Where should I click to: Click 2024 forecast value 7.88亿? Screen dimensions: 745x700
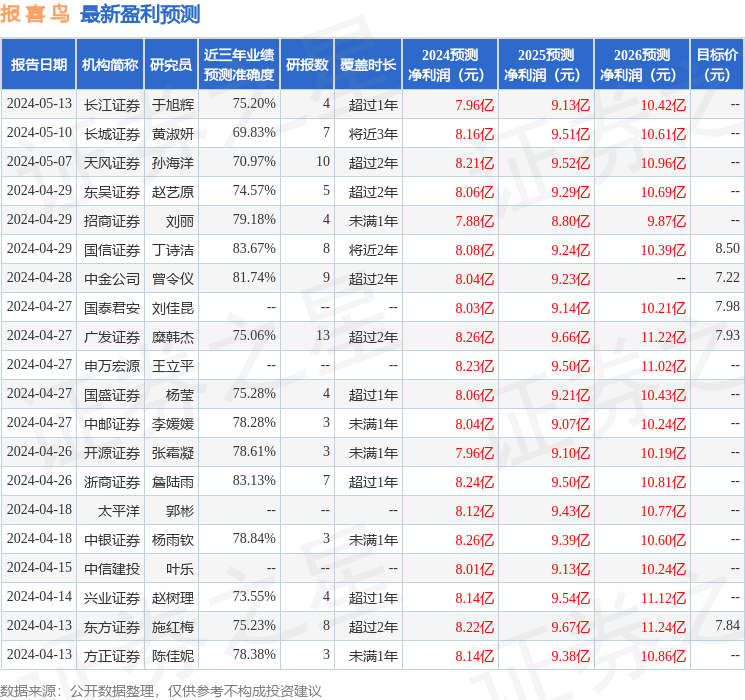click(475, 221)
